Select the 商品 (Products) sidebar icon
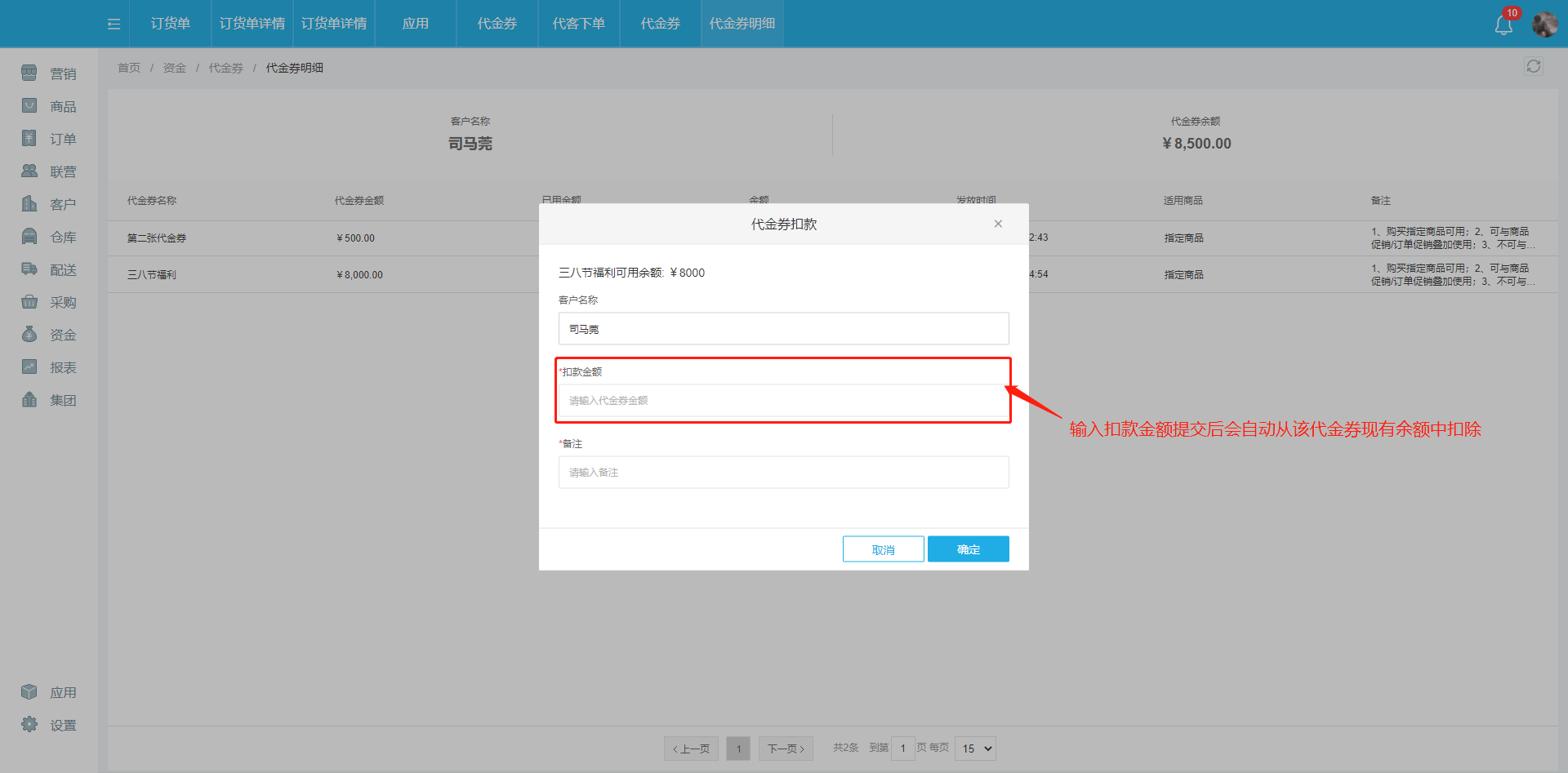 49,105
